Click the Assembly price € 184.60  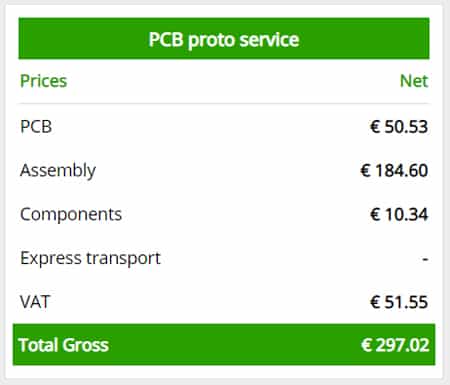[x=394, y=170]
